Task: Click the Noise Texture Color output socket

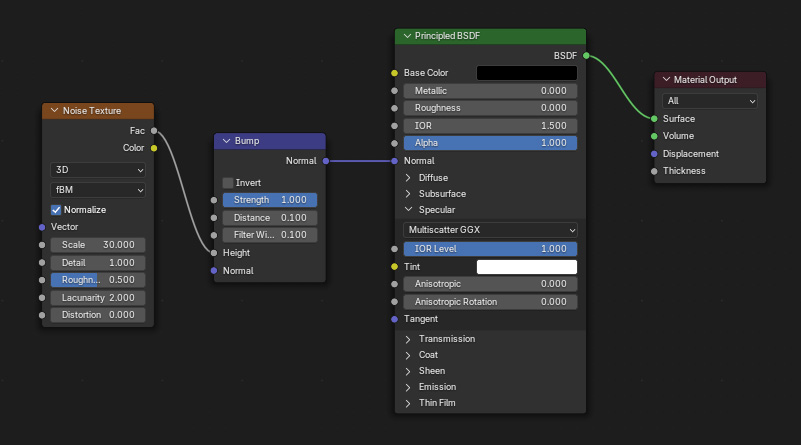Action: click(154, 148)
